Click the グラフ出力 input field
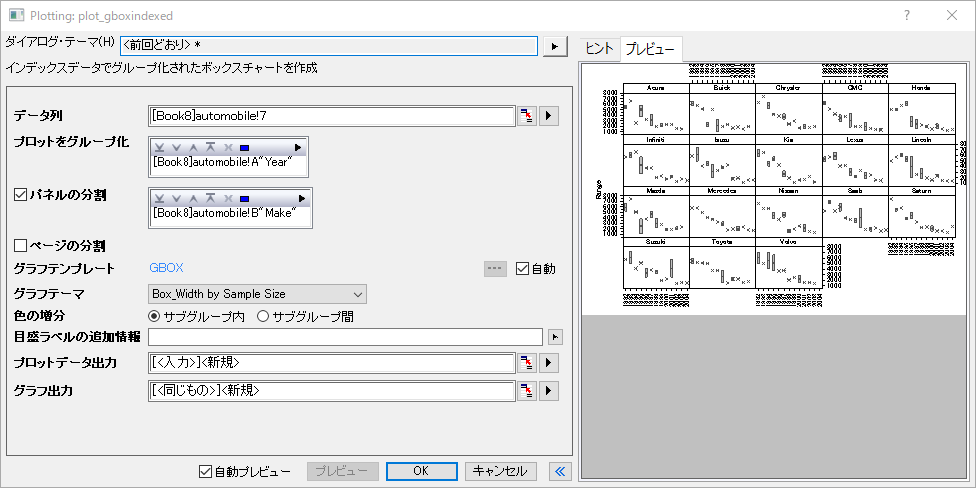 point(332,391)
